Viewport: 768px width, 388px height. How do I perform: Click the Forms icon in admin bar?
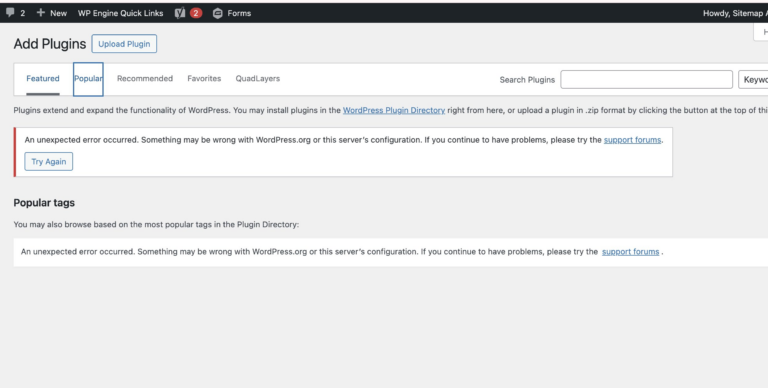click(x=217, y=13)
